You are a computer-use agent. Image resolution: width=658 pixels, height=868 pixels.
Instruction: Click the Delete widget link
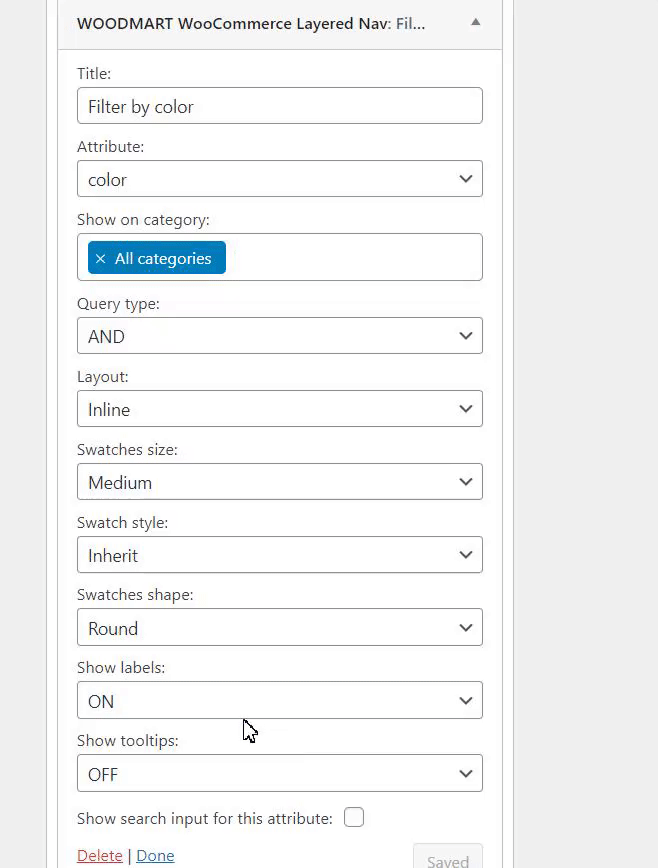(99, 856)
